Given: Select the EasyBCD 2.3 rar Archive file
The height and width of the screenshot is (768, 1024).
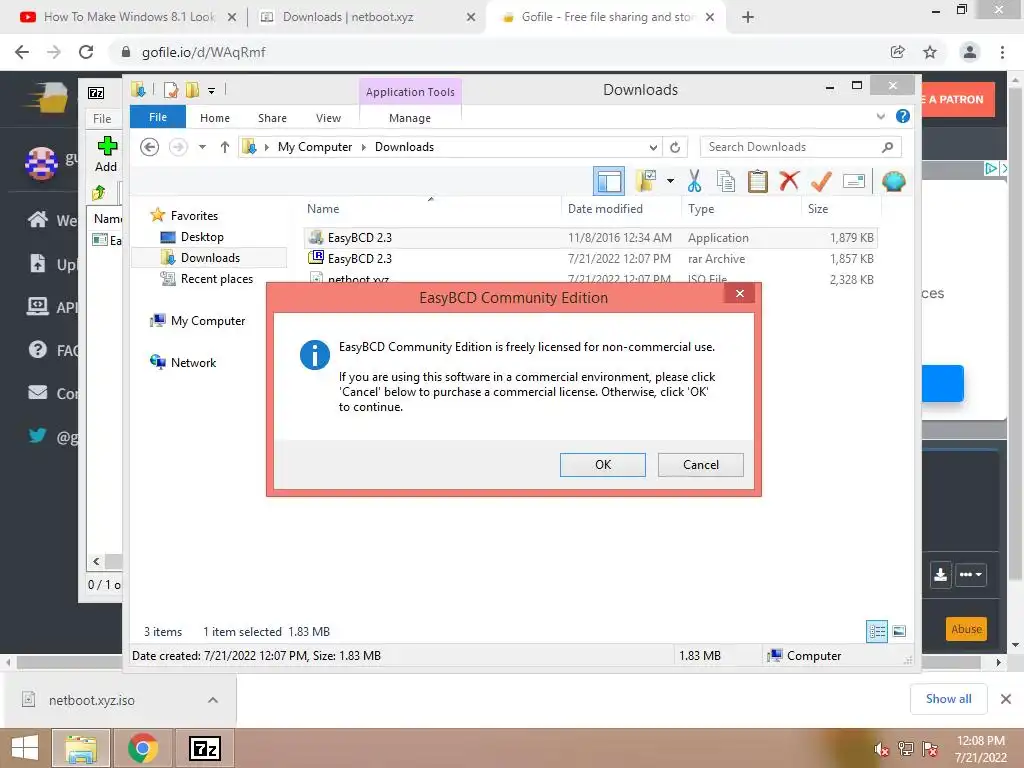Looking at the screenshot, I should click(x=590, y=259).
